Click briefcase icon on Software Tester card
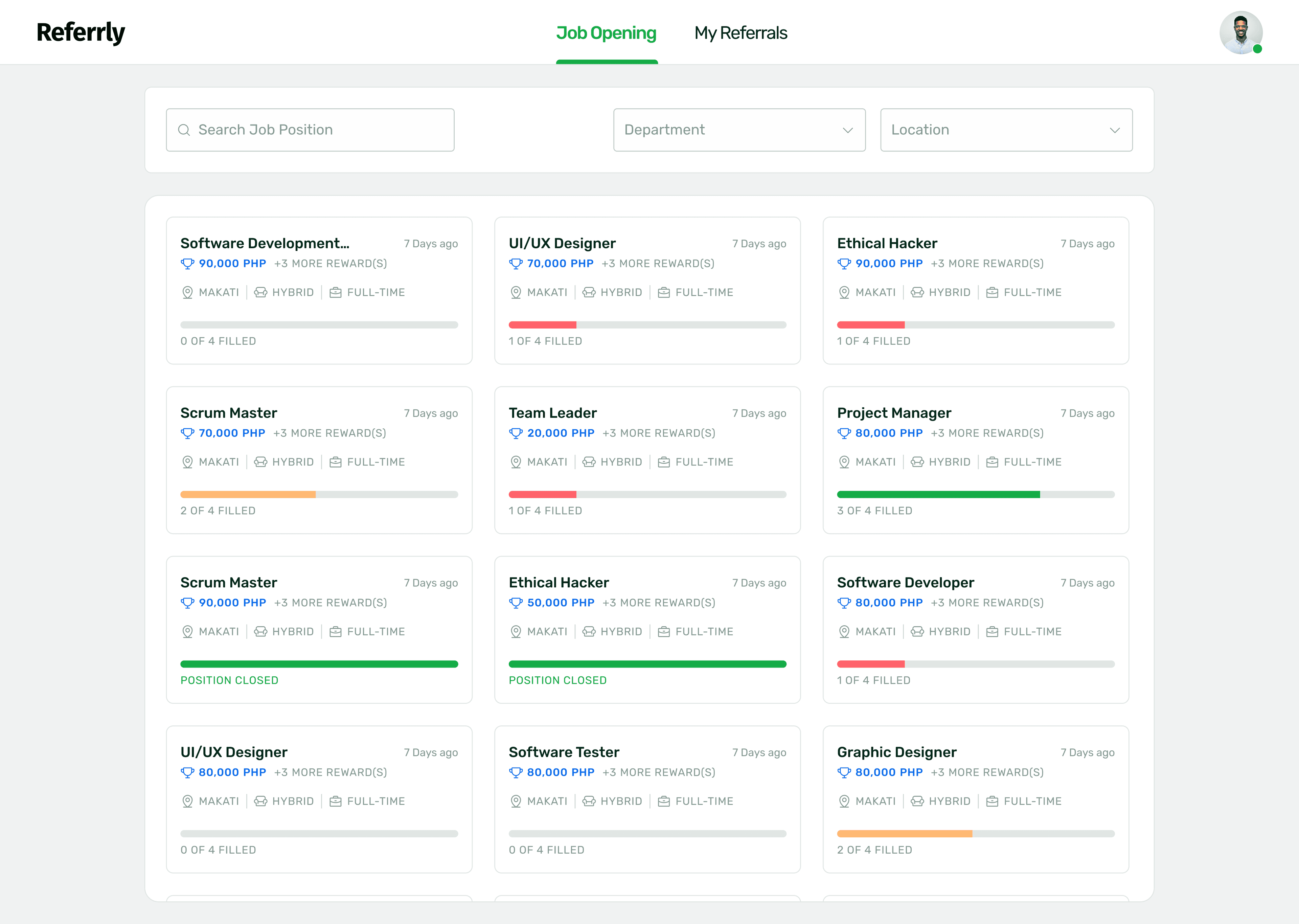 click(x=663, y=801)
